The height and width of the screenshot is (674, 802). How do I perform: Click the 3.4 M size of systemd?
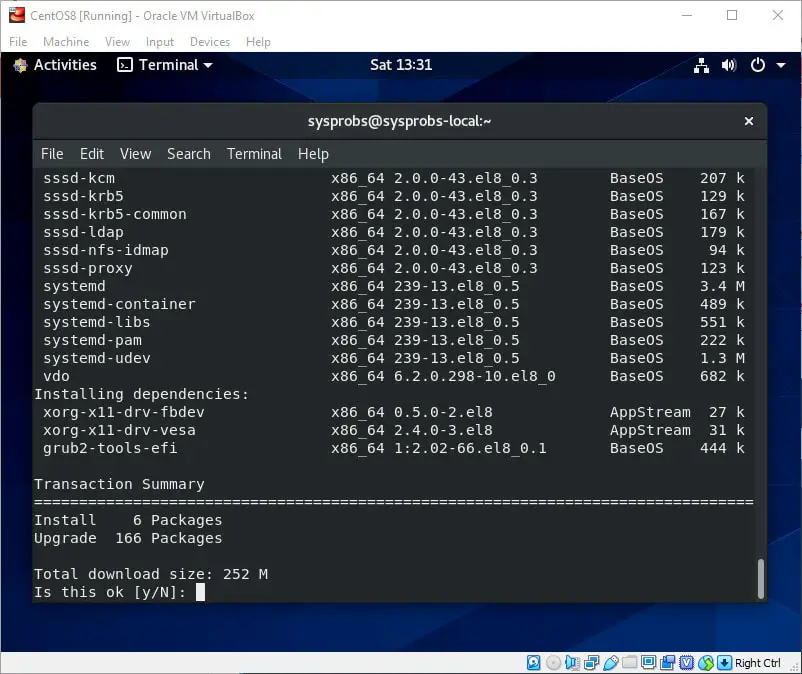coord(722,286)
